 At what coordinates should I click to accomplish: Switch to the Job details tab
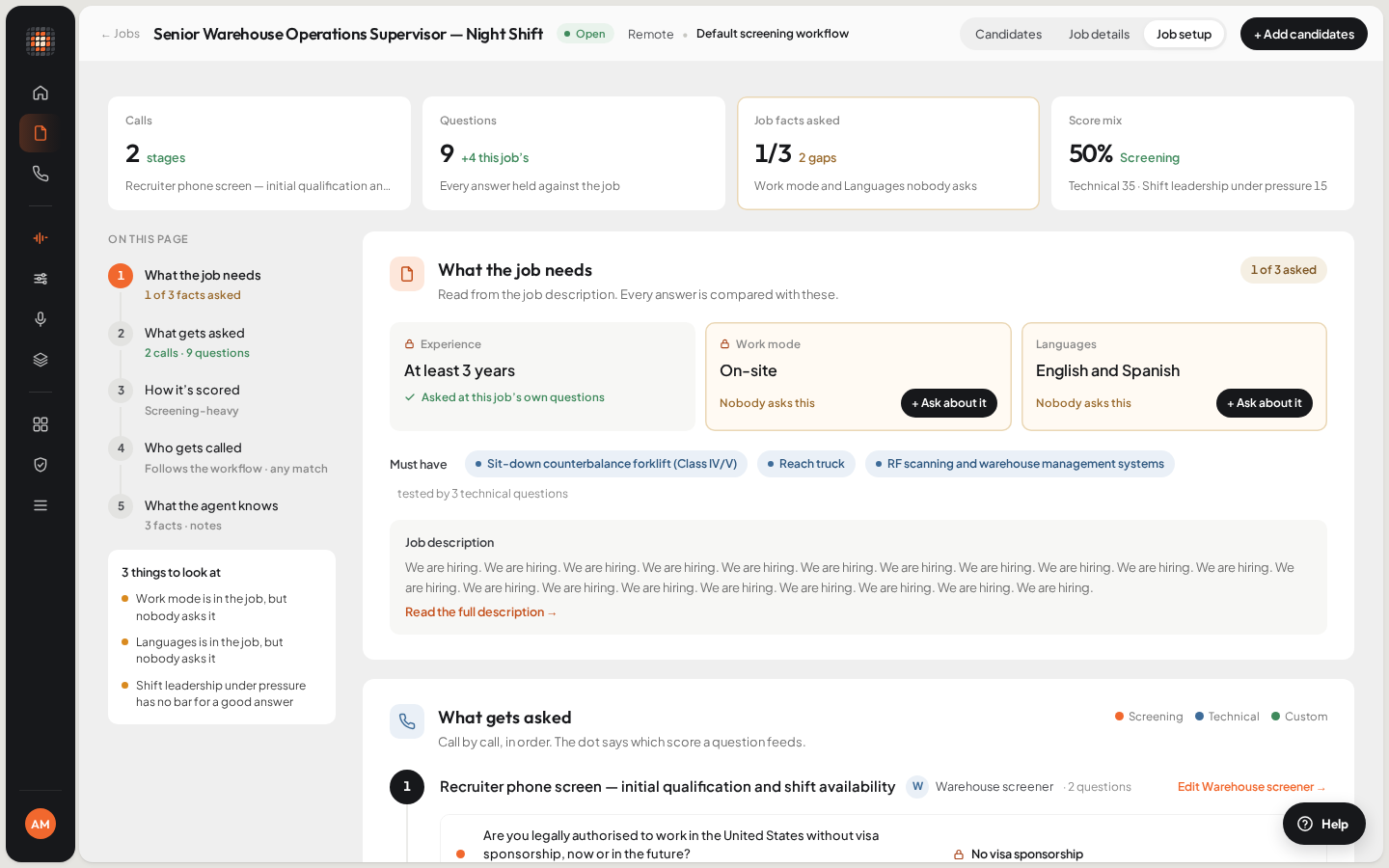tap(1099, 34)
